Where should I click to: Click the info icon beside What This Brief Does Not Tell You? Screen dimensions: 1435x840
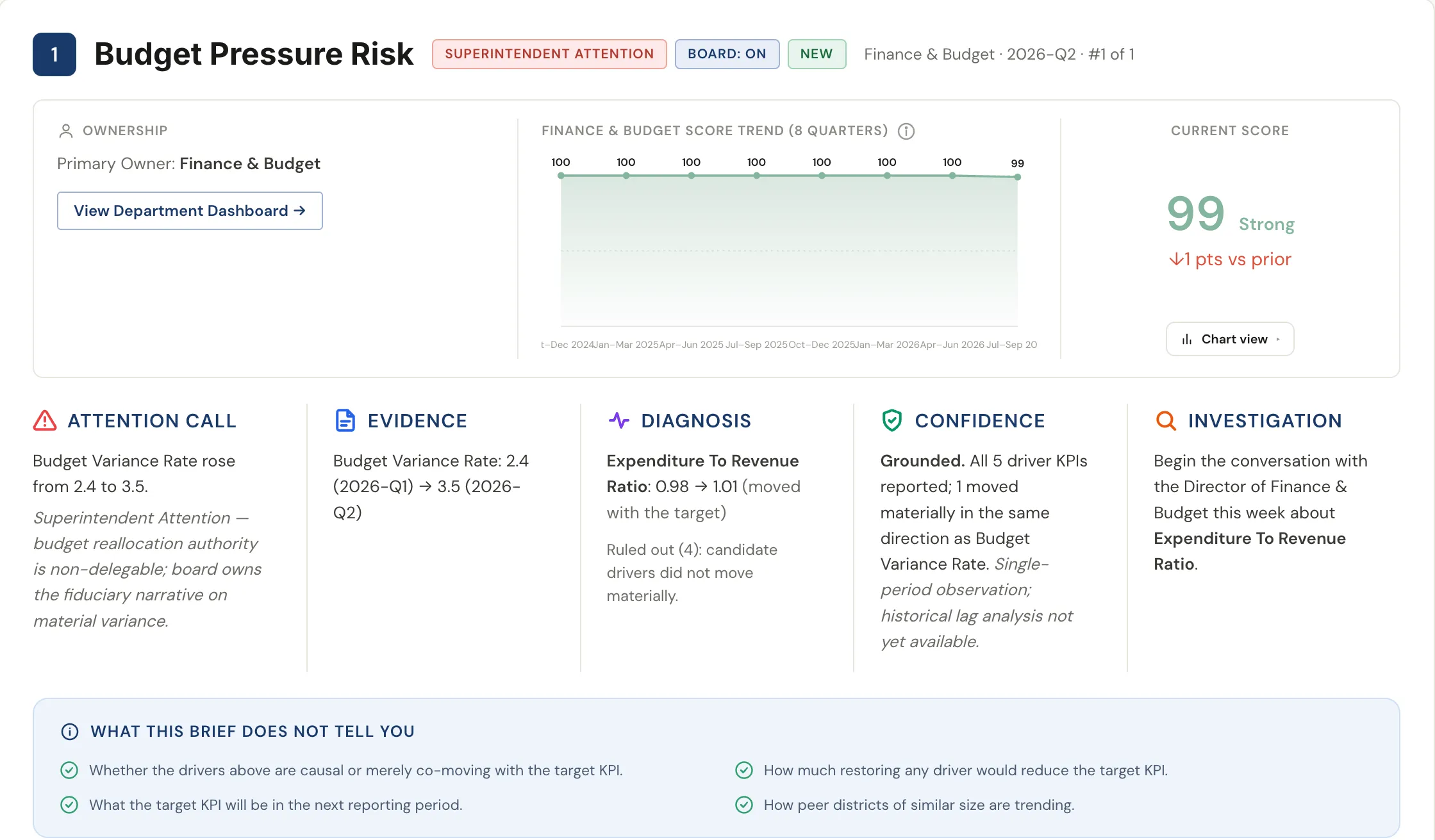coord(69,732)
